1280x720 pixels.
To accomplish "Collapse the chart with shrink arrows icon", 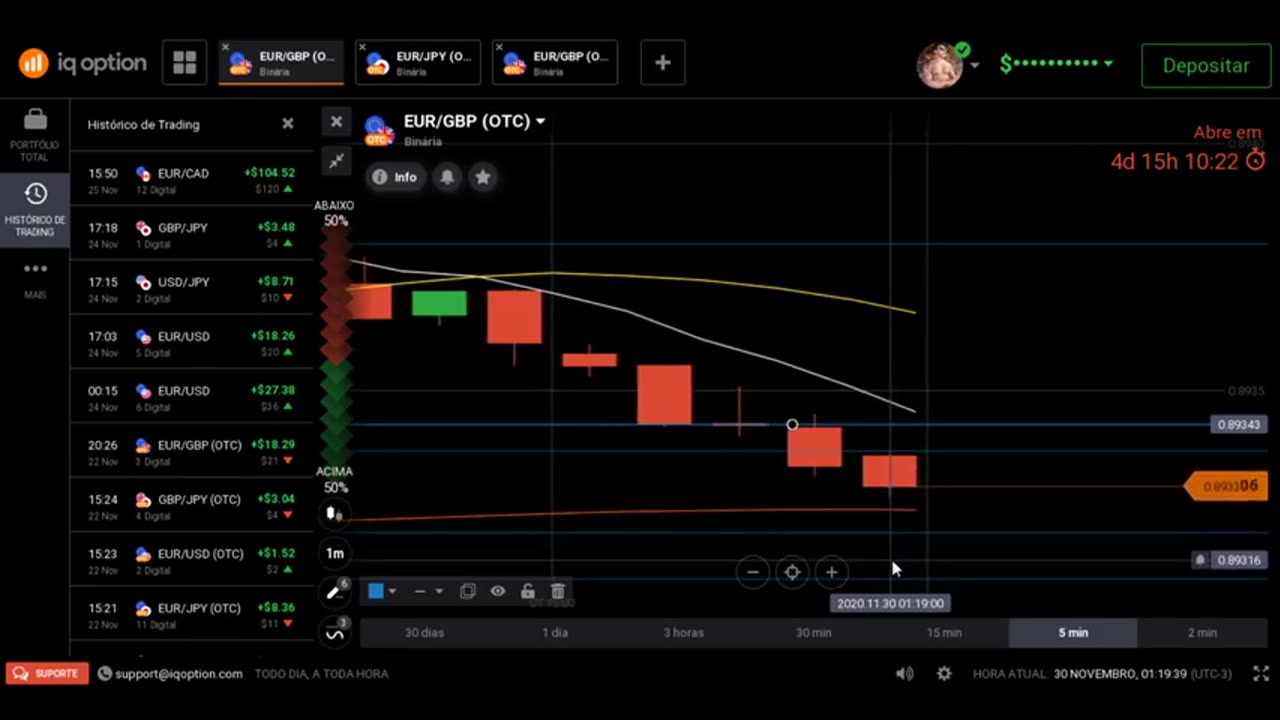I will pos(336,160).
